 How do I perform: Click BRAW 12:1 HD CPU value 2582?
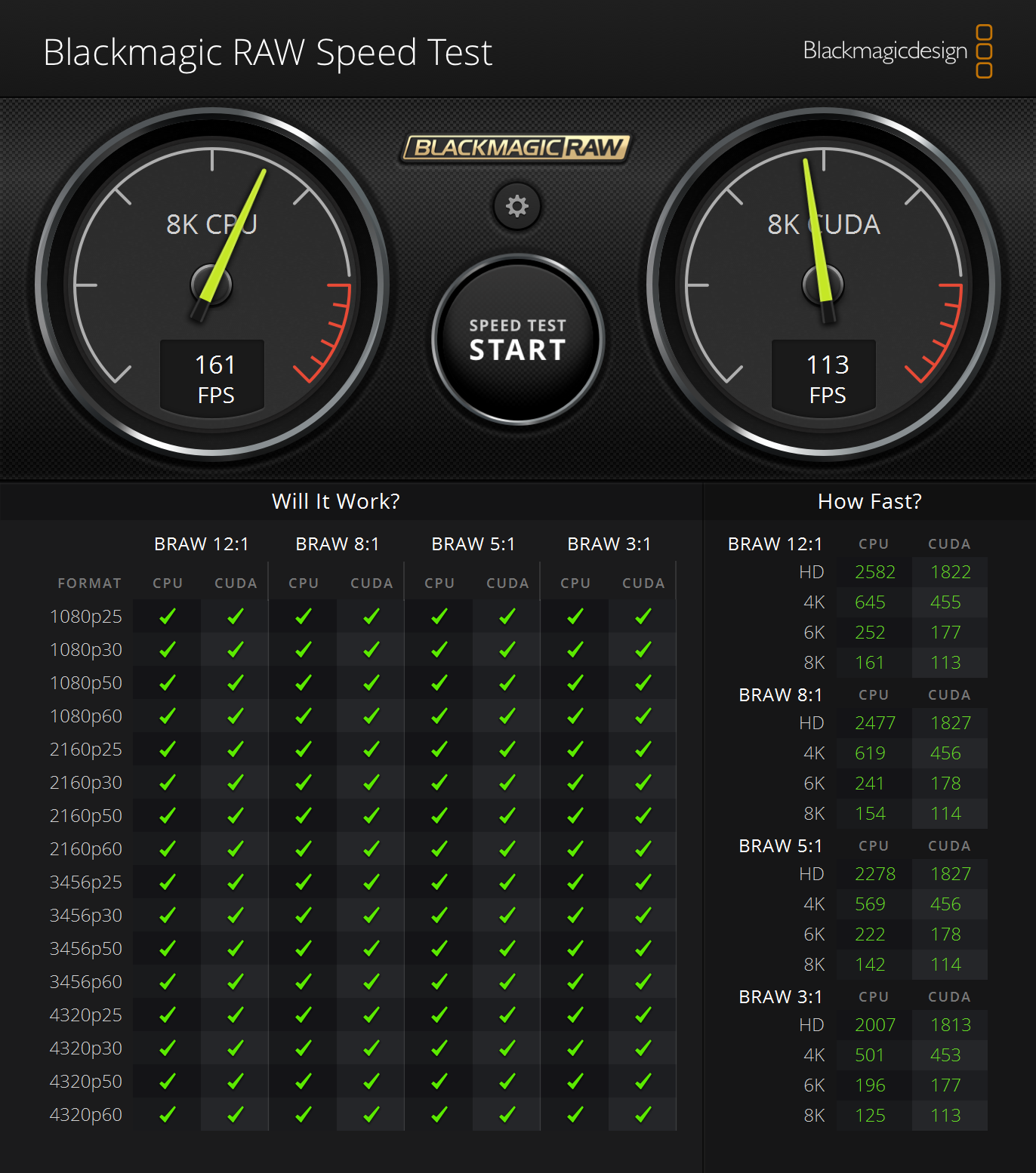[875, 572]
